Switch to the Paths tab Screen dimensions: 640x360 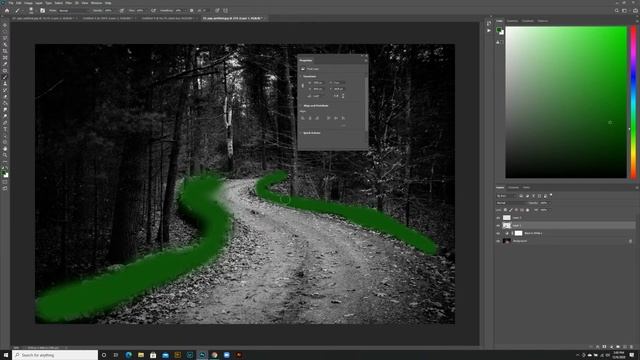[527, 188]
